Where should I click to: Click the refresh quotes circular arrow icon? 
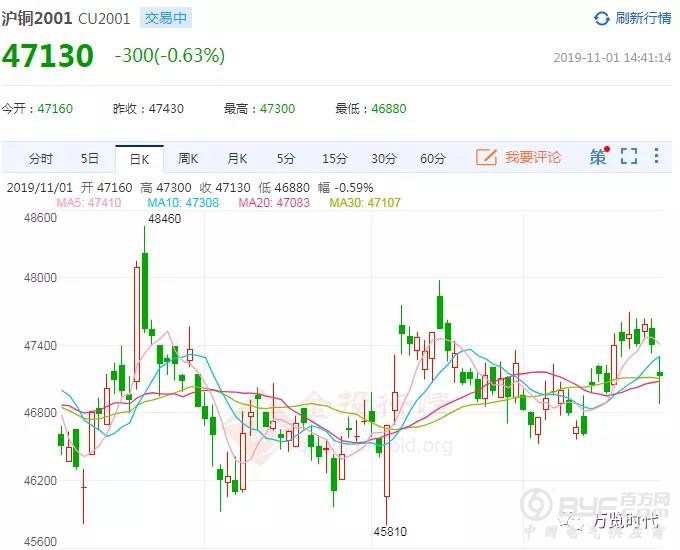pyautogui.click(x=601, y=18)
